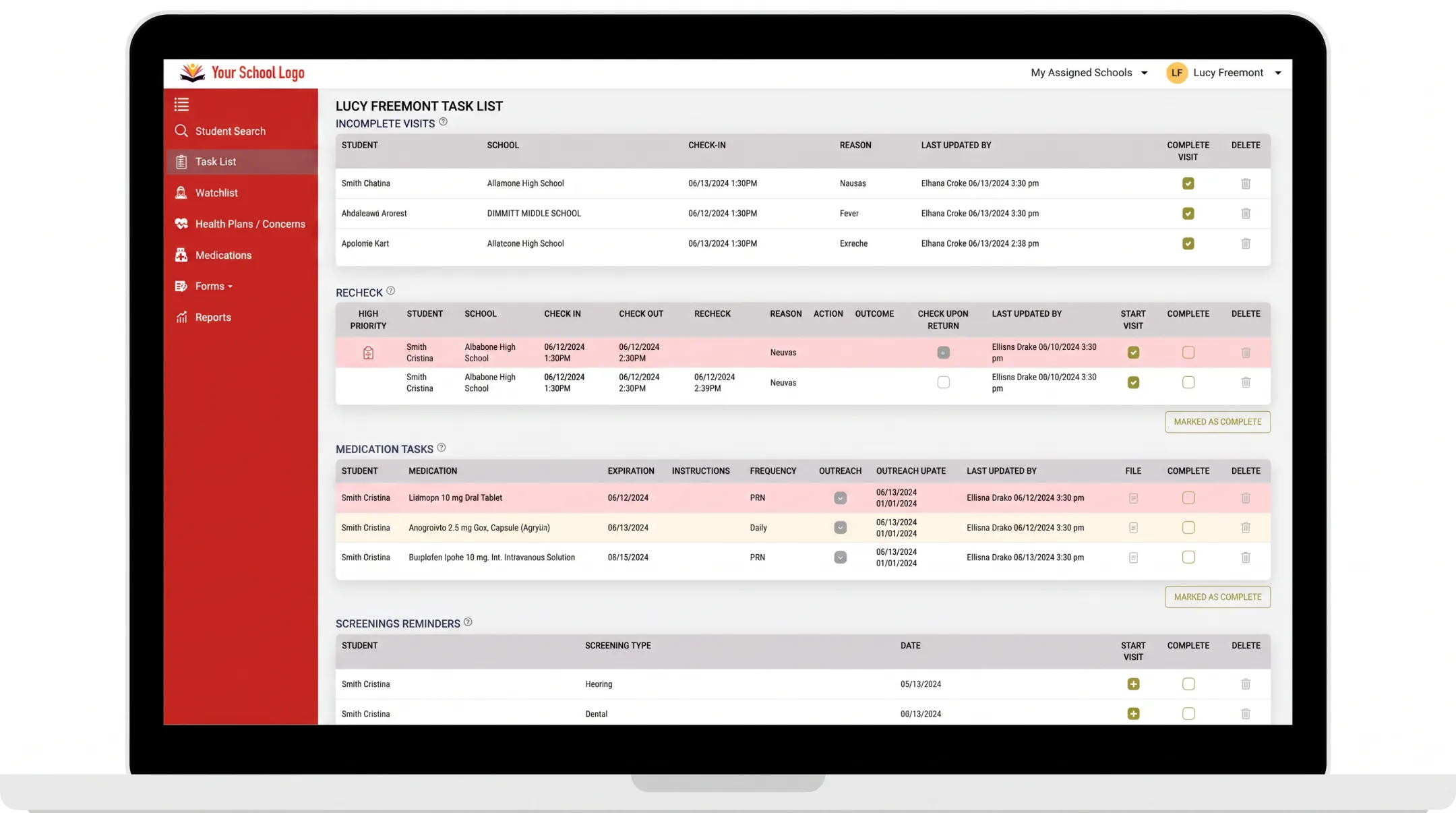Expand outreach dropdown for Anogroivto capsule
The width and height of the screenshot is (1456, 813).
[840, 528]
